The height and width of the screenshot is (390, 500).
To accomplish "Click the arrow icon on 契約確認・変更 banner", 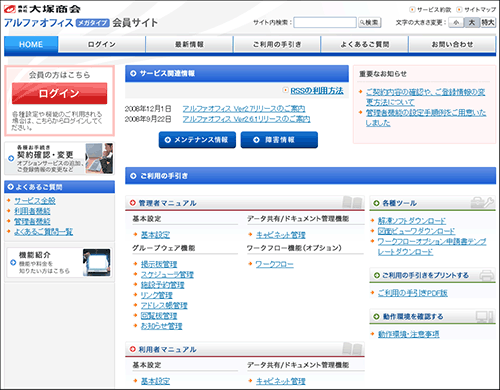I will coord(11,158).
